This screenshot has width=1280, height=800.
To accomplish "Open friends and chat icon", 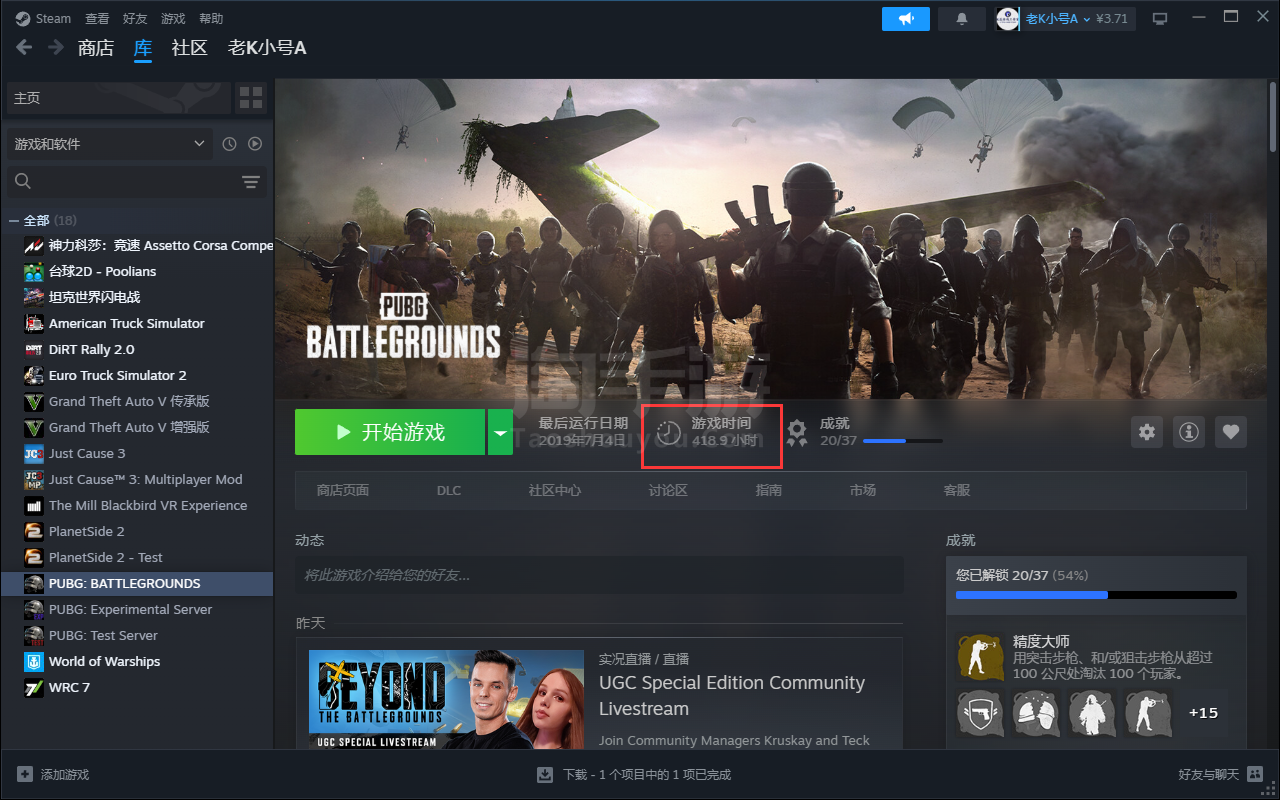I will coord(1253,774).
